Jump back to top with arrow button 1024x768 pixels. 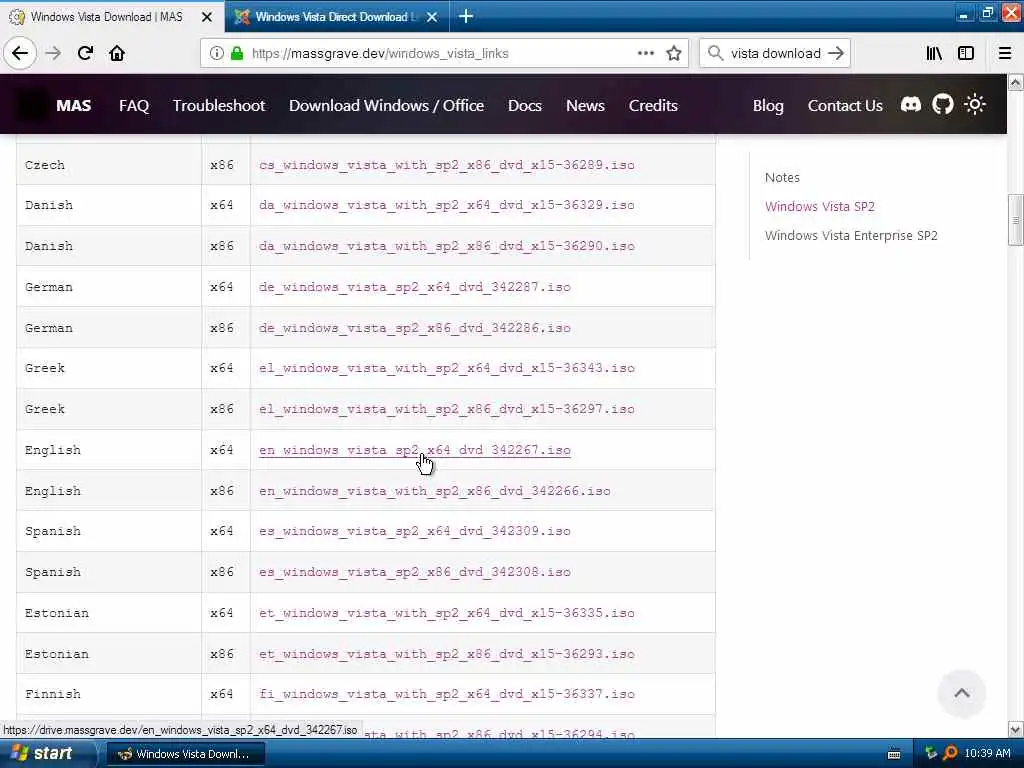pyautogui.click(x=961, y=694)
